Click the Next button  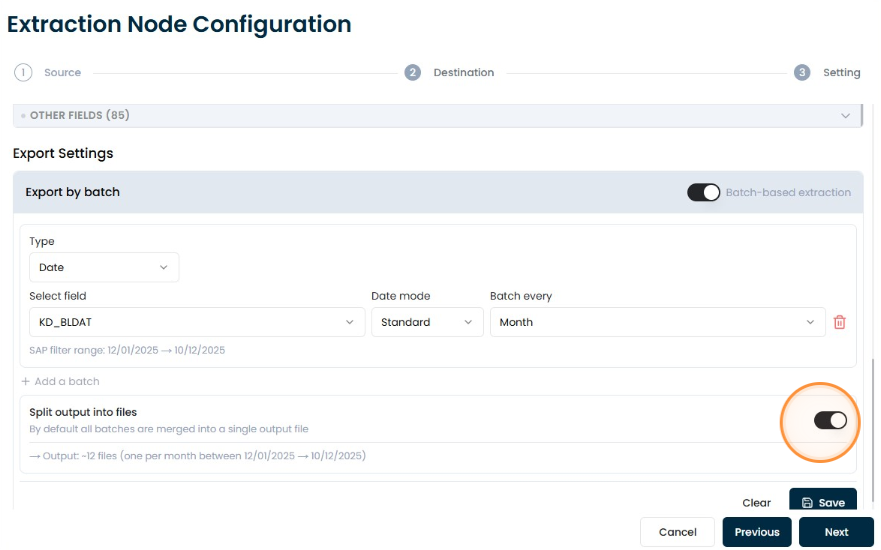click(x=836, y=532)
